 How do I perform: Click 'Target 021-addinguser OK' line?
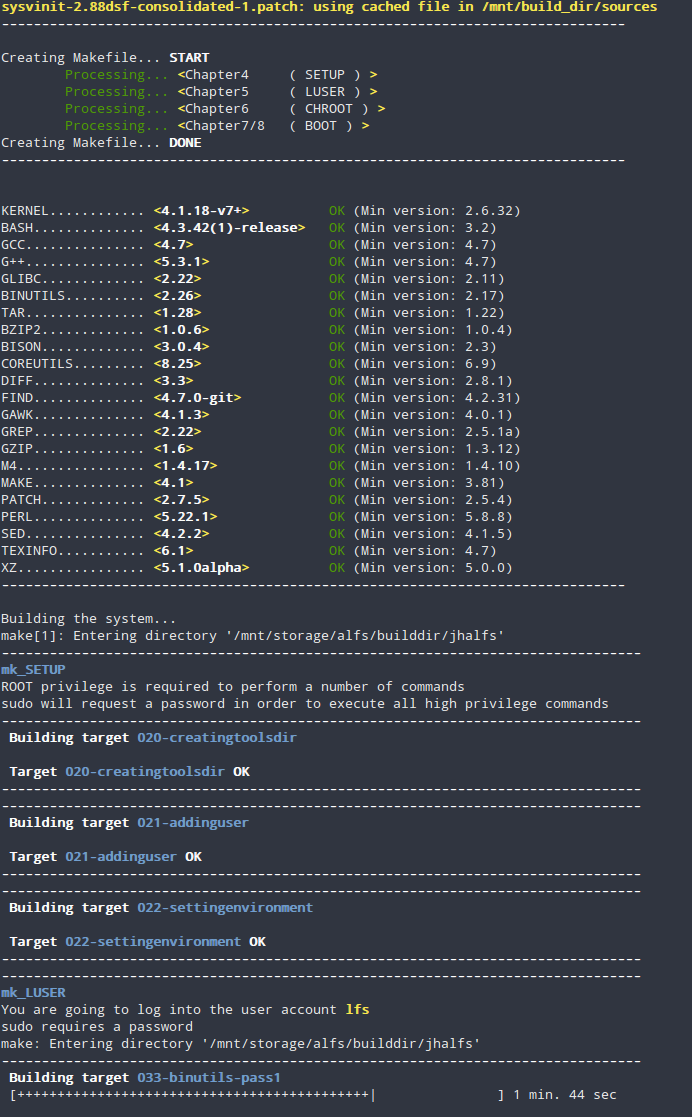(105, 857)
